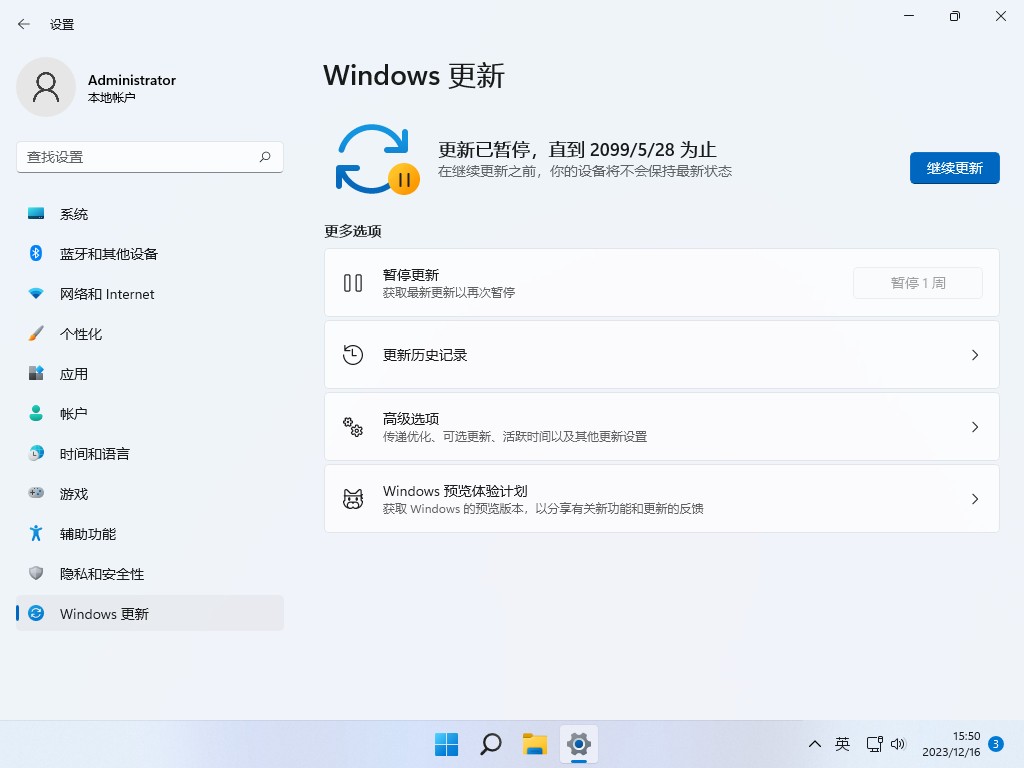This screenshot has height=768, width=1024.
Task: Select 帐户 in the sidebar
Action: tap(150, 413)
